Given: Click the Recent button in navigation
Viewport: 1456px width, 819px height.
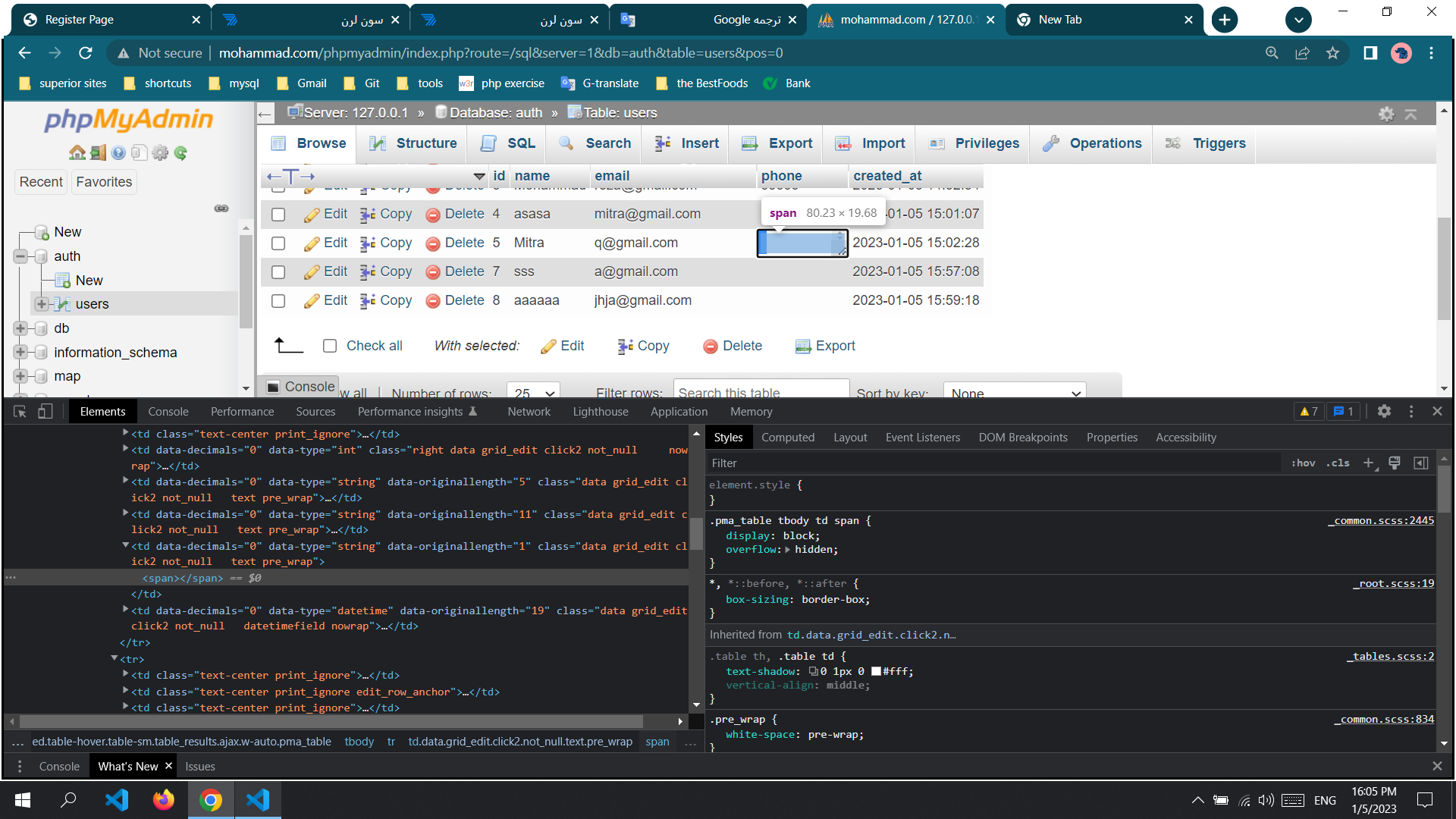Looking at the screenshot, I should (x=41, y=182).
